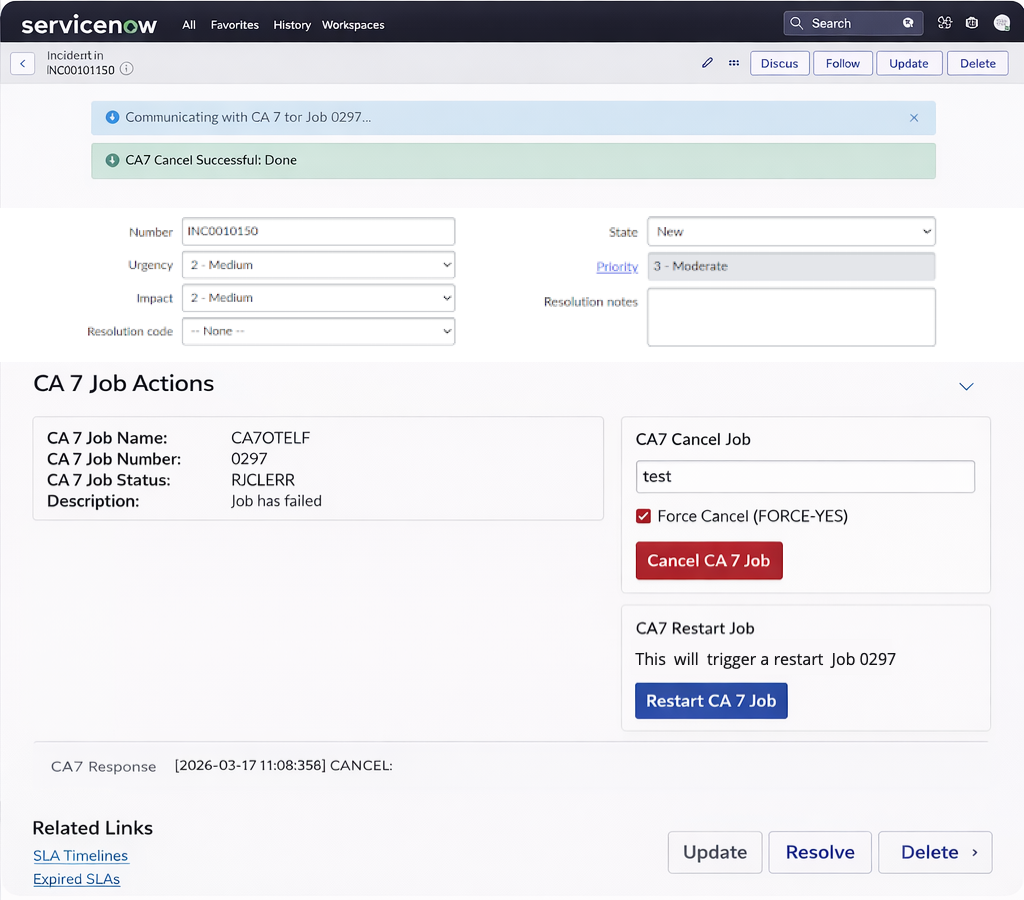Viewport: 1024px width, 900px height.
Task: Click the header Update button
Action: pyautogui.click(x=908, y=63)
